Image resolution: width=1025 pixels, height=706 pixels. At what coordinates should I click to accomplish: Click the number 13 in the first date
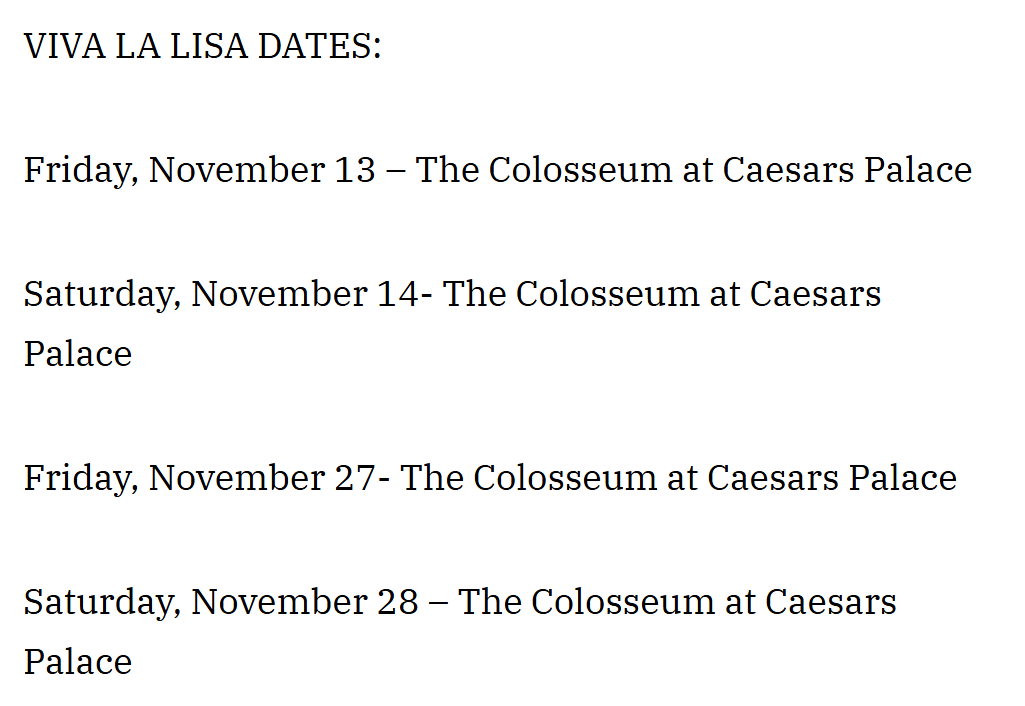(355, 171)
